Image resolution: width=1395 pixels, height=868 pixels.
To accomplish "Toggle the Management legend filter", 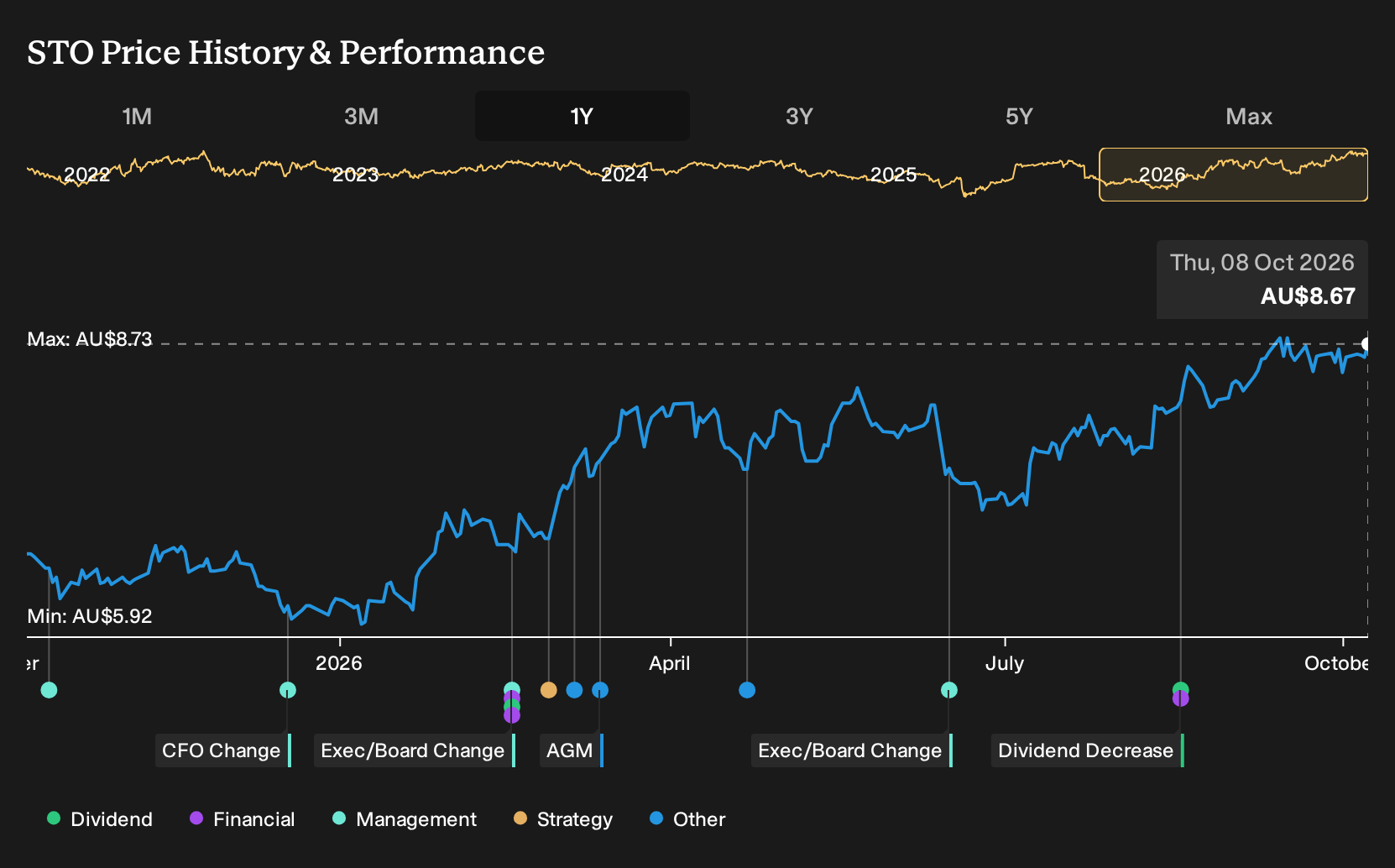I will click(x=405, y=819).
